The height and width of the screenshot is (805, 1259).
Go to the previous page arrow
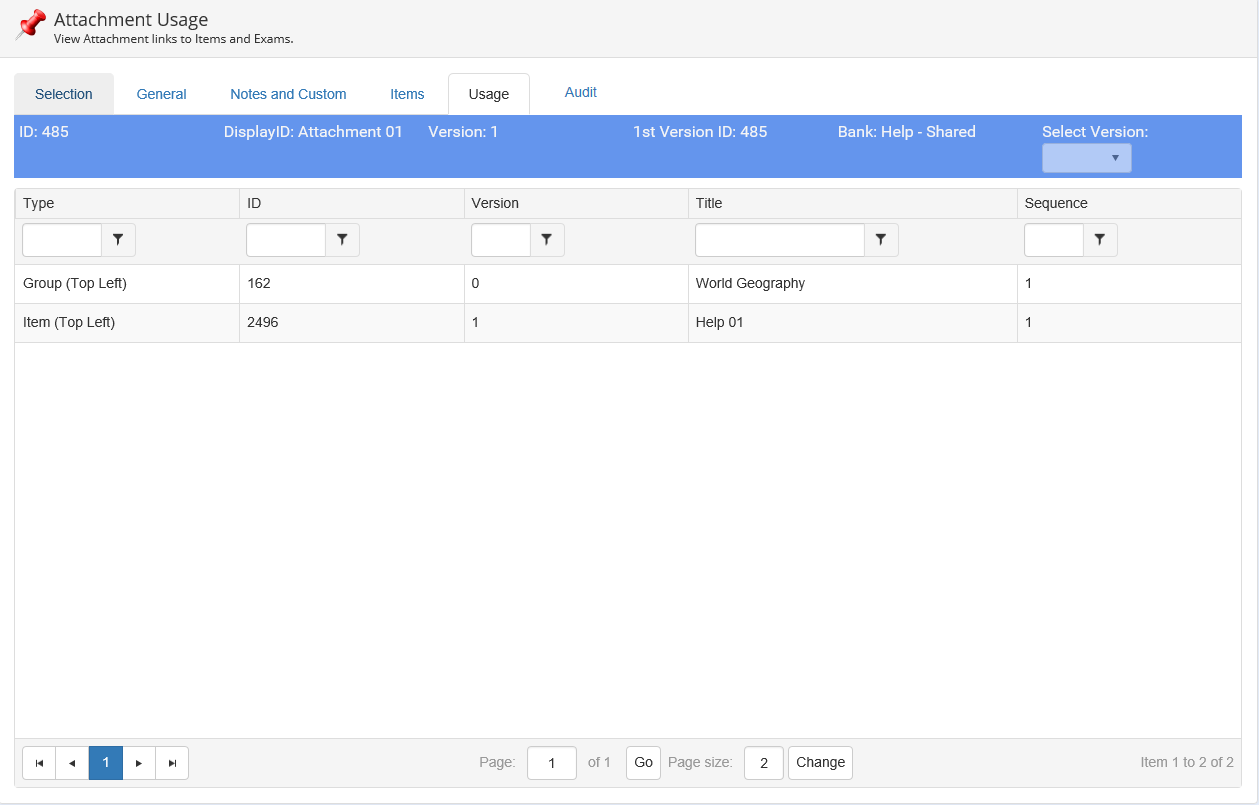72,763
